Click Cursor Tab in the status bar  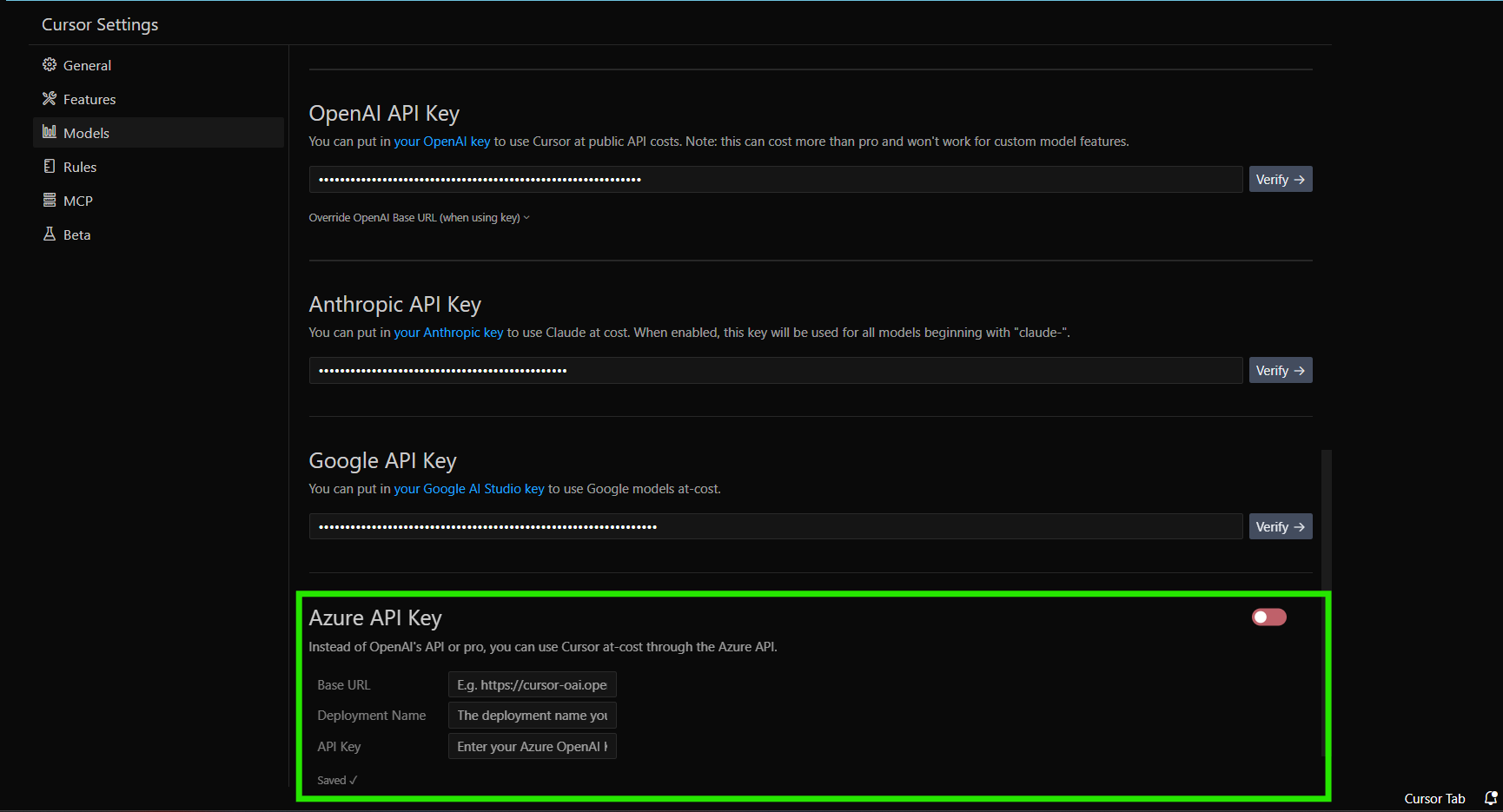[x=1434, y=799]
